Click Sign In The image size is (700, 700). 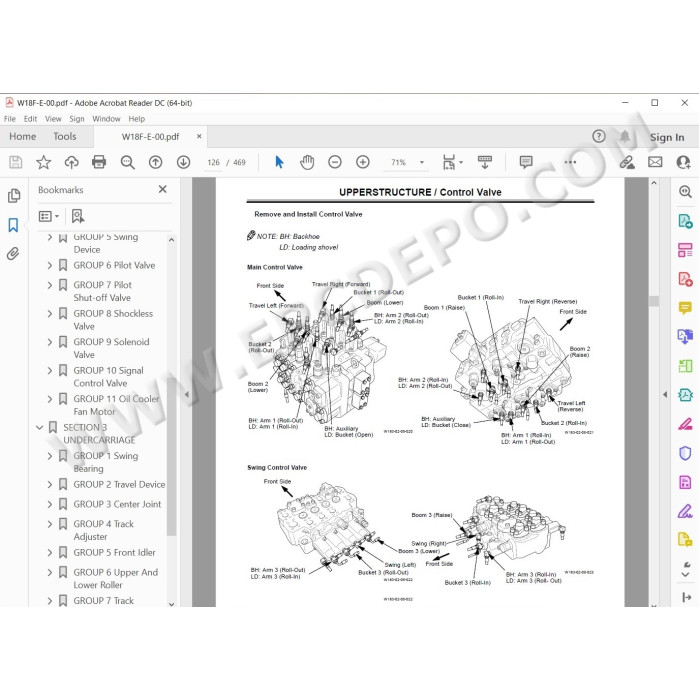pyautogui.click(x=667, y=137)
